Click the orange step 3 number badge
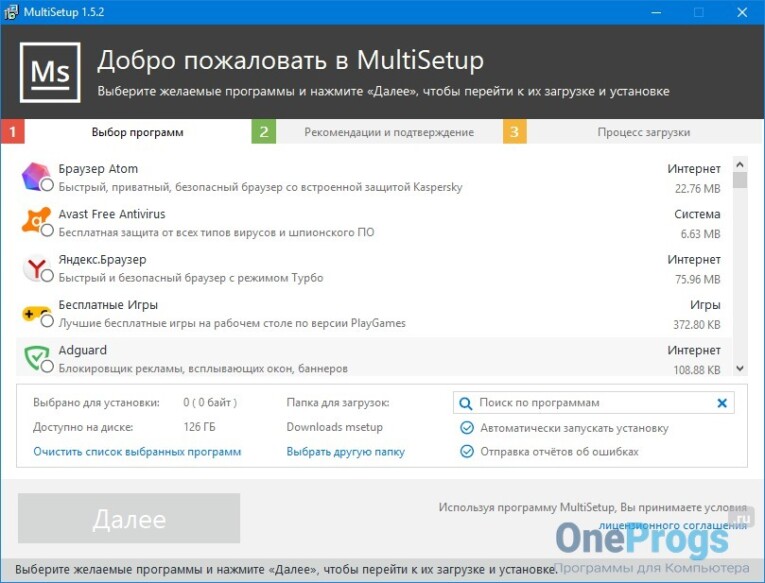The height and width of the screenshot is (583, 765). (x=515, y=132)
